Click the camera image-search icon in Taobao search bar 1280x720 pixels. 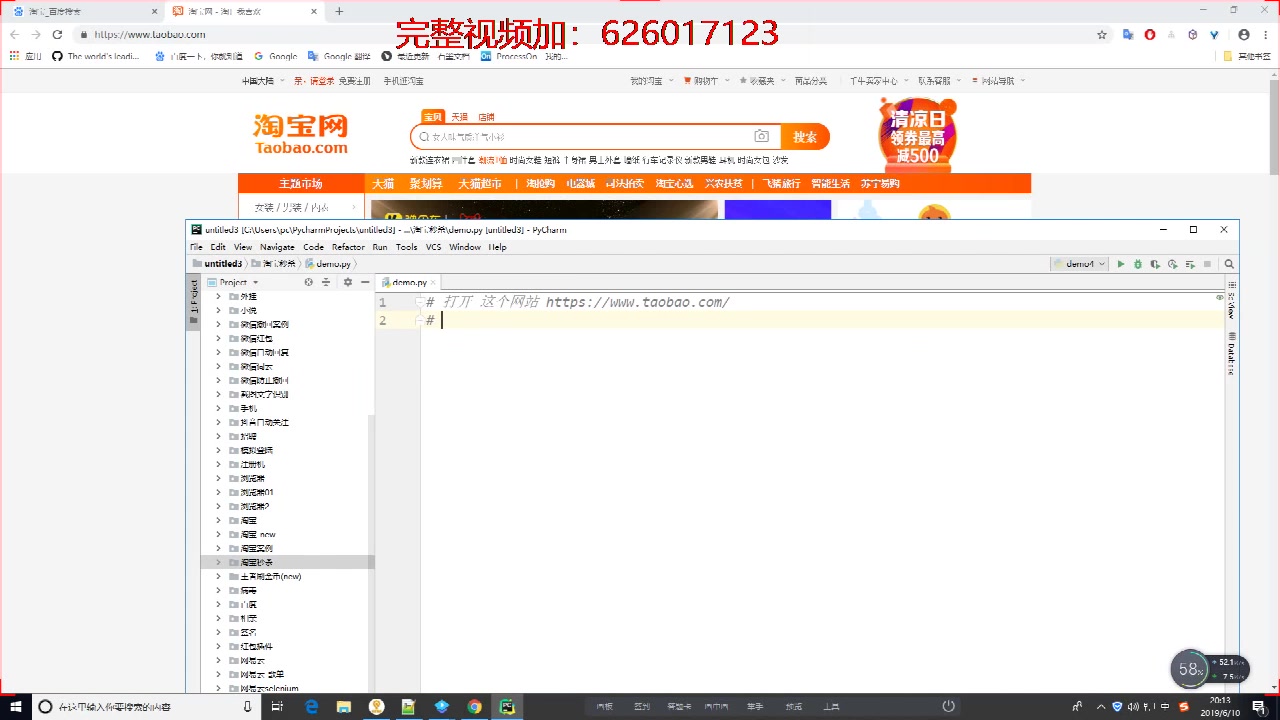point(762,136)
